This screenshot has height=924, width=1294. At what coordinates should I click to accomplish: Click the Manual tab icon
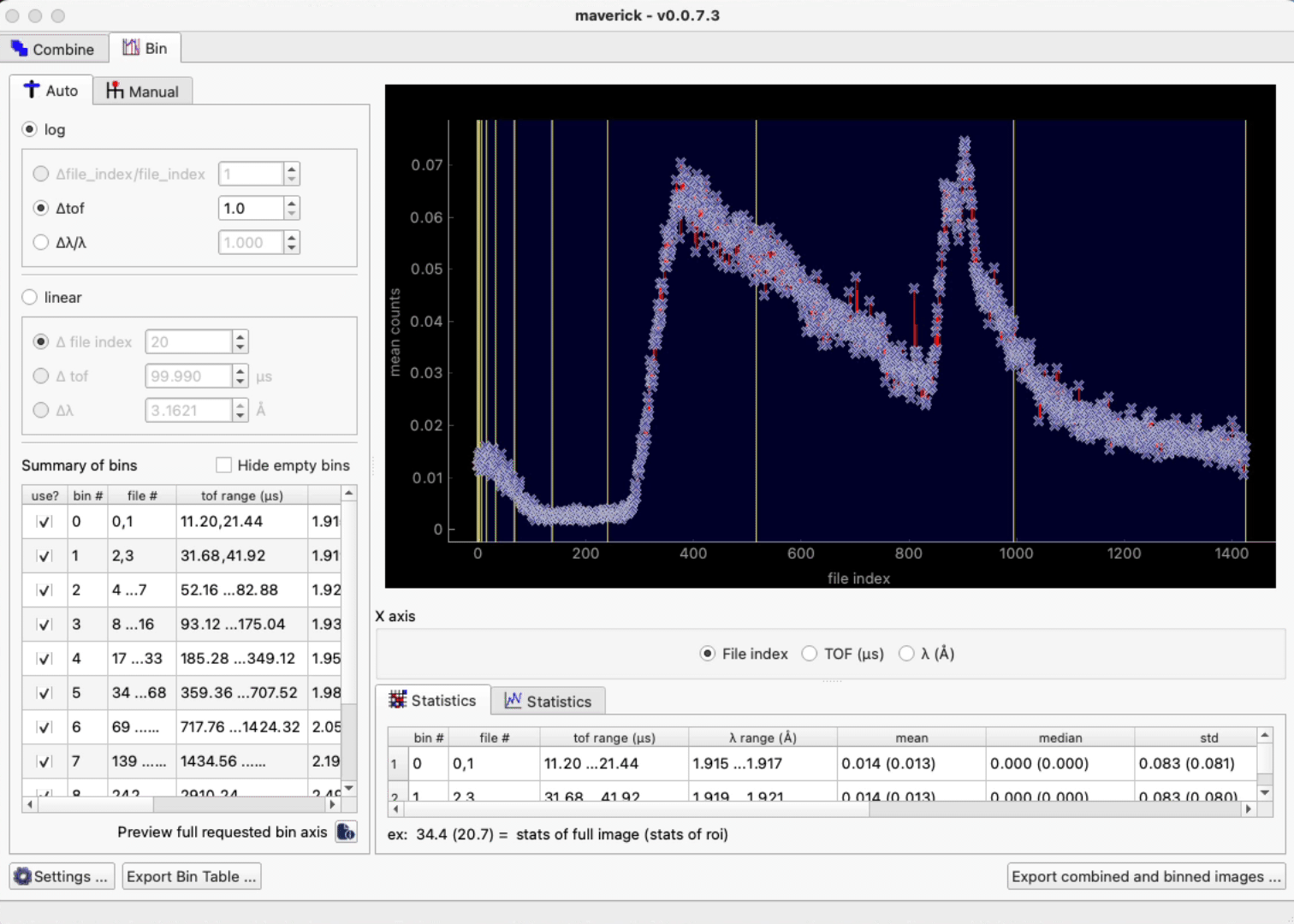click(x=115, y=91)
